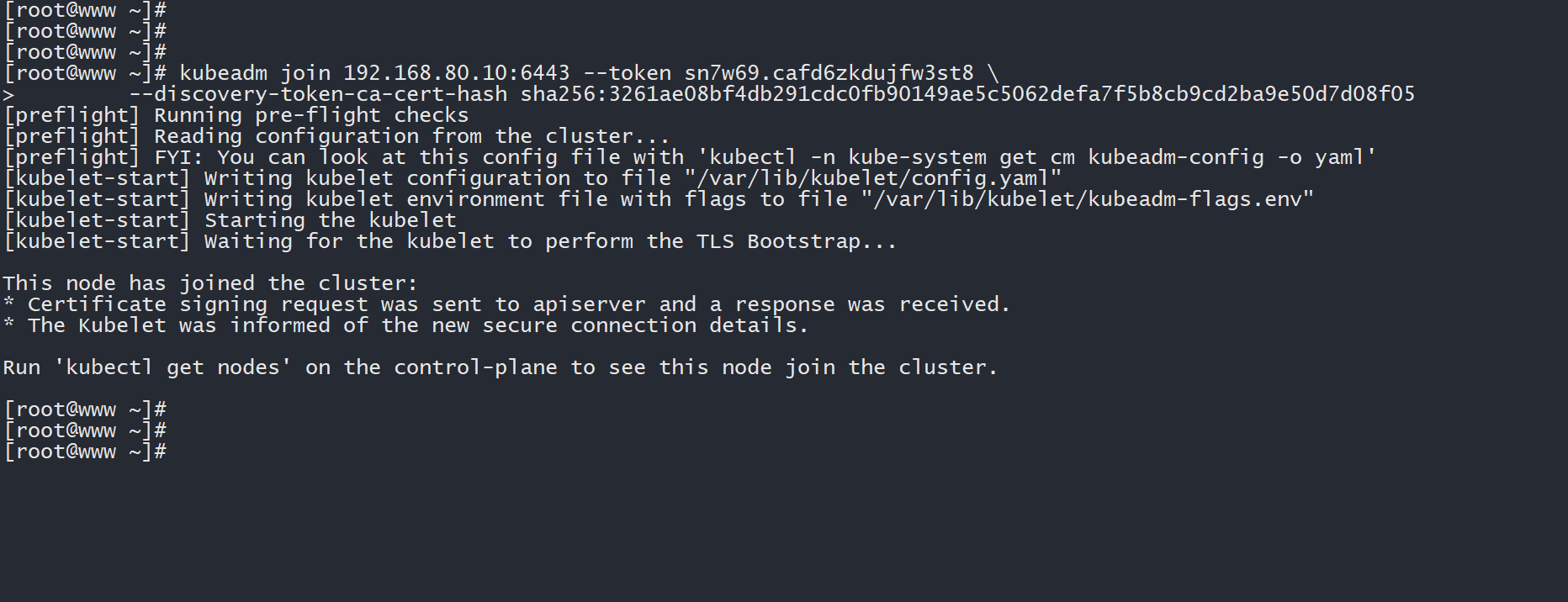Click the --discovery-token-ca-cert-hash flag
This screenshot has width=1568, height=602.
tap(318, 94)
